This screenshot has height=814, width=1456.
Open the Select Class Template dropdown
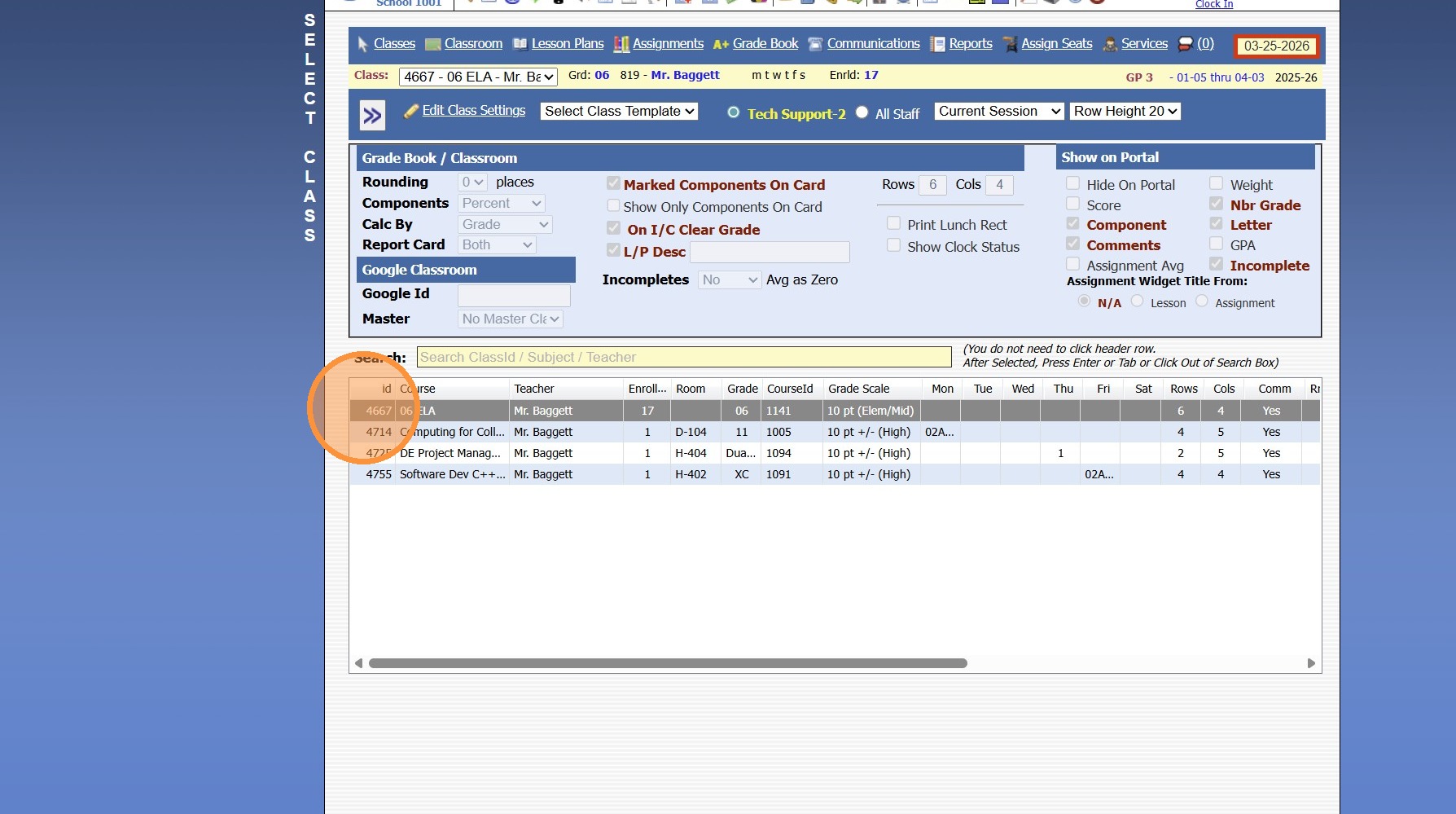pyautogui.click(x=619, y=112)
